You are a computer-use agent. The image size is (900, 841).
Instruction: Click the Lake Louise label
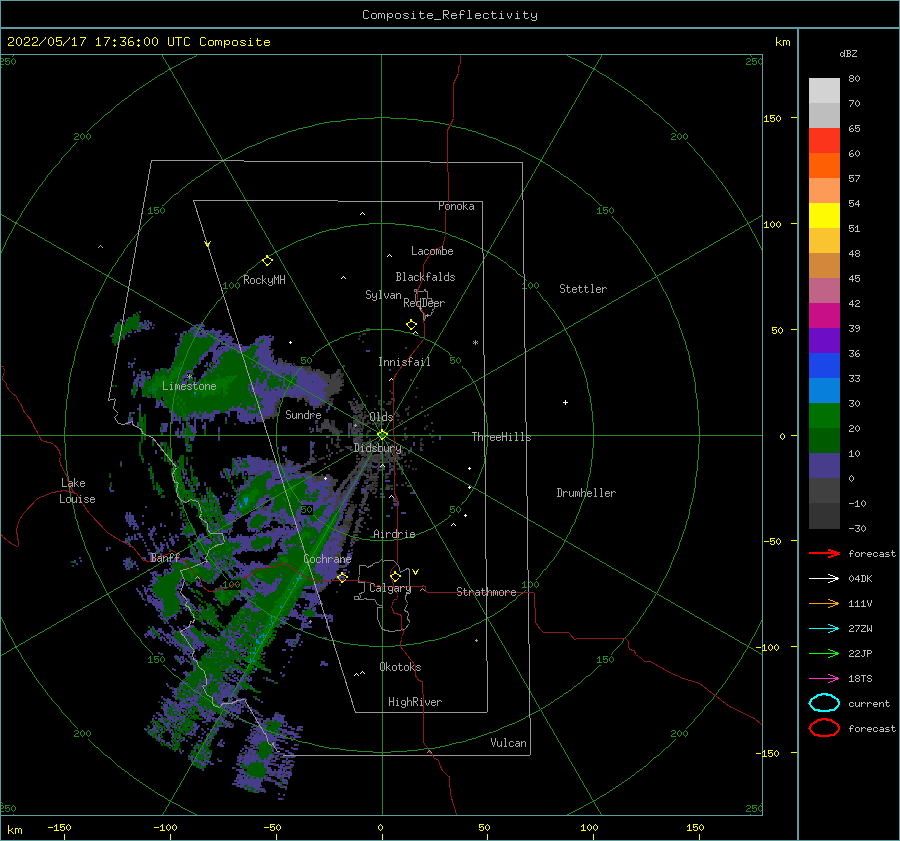coord(77,491)
